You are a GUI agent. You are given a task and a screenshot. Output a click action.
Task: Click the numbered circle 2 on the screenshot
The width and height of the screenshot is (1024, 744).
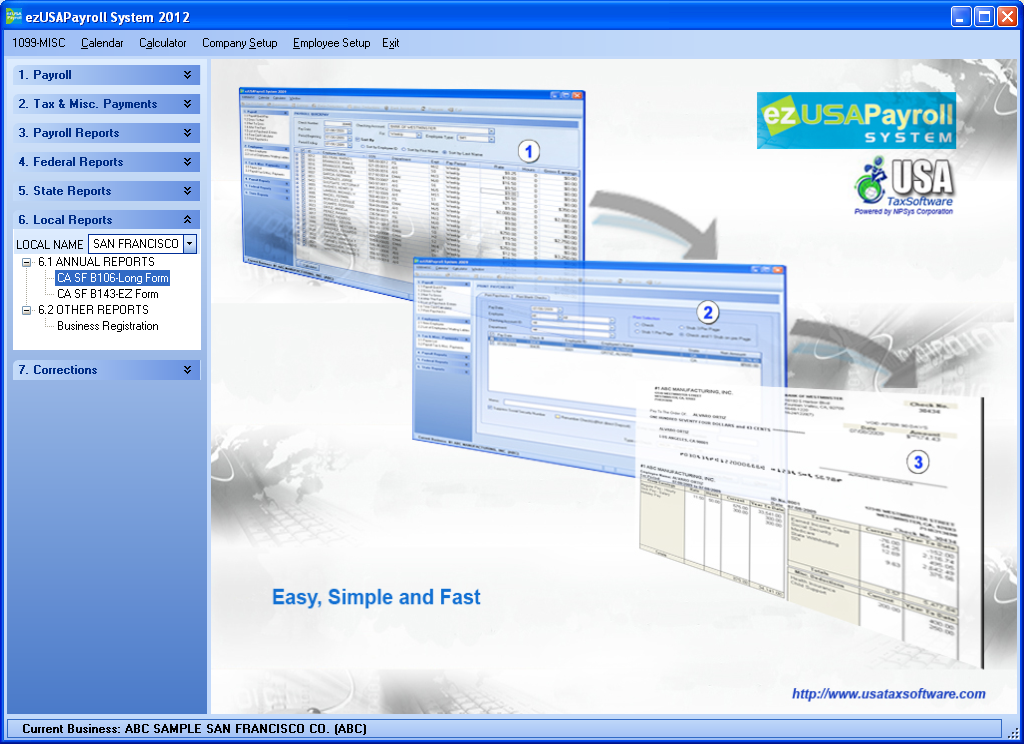pyautogui.click(x=707, y=311)
